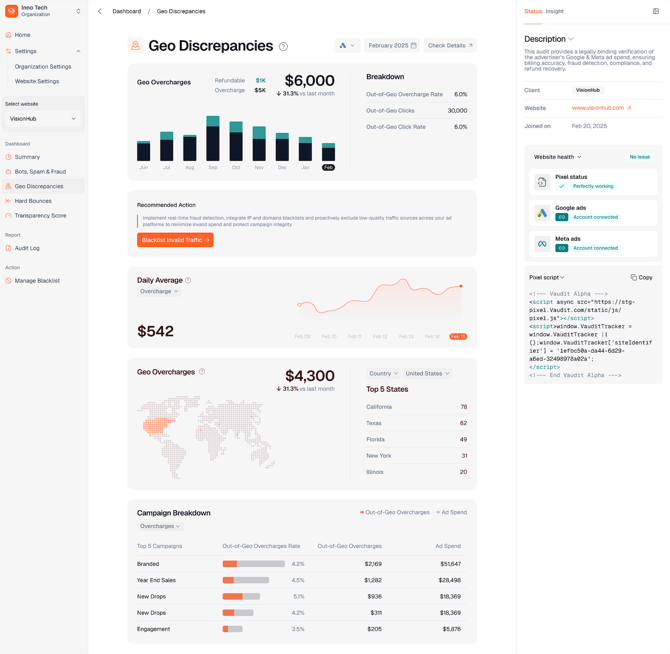Image resolution: width=670 pixels, height=654 pixels.
Task: Go back using the breadcrumb arrow
Action: tap(100, 12)
